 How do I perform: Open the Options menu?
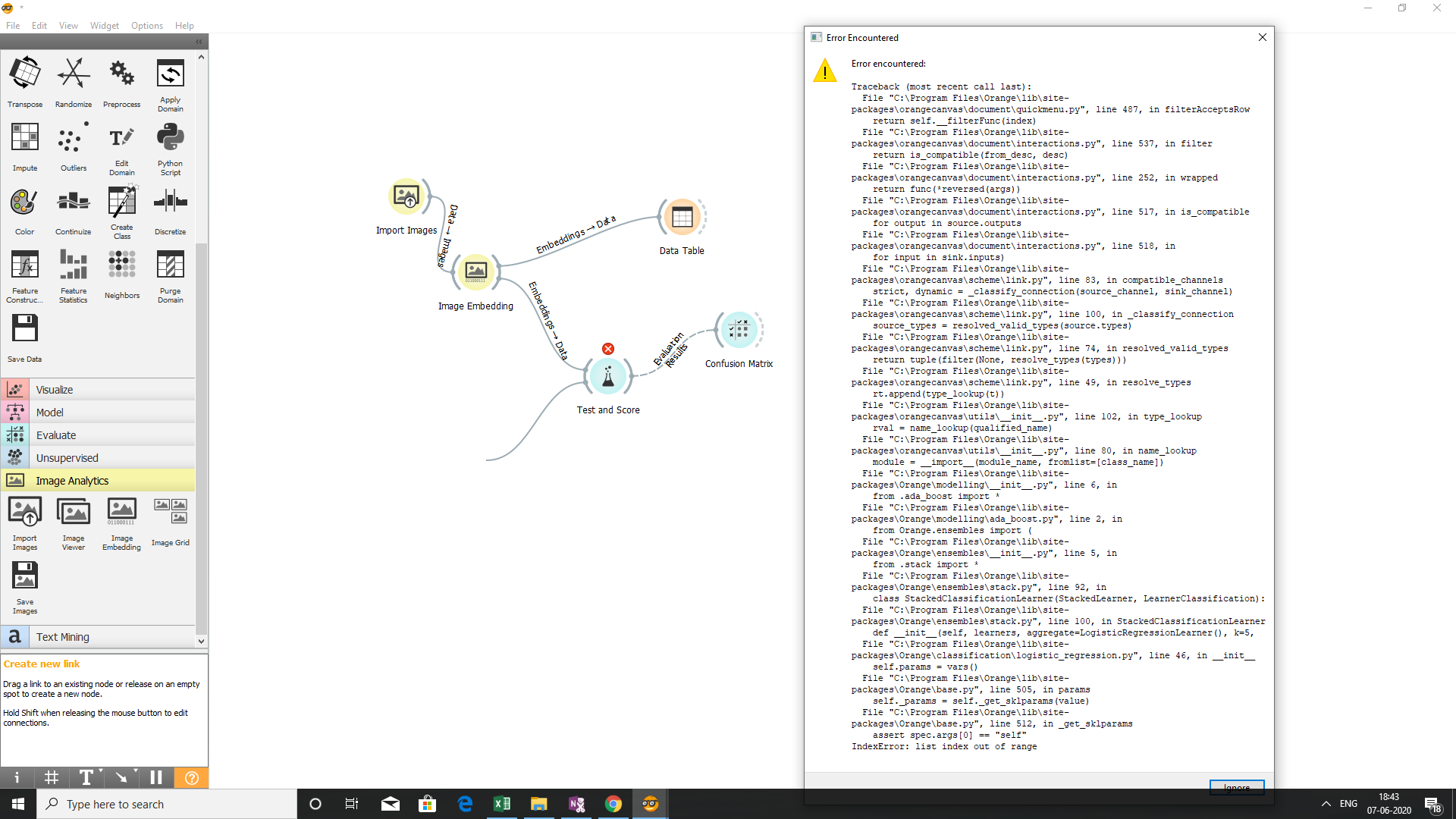(146, 25)
